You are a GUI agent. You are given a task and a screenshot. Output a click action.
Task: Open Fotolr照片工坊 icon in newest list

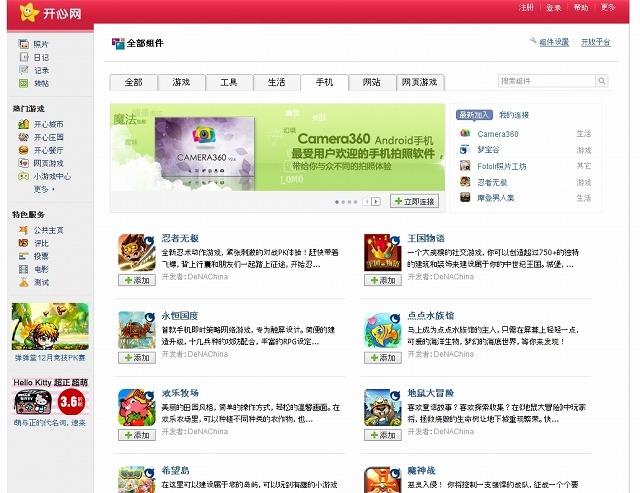pyautogui.click(x=465, y=165)
